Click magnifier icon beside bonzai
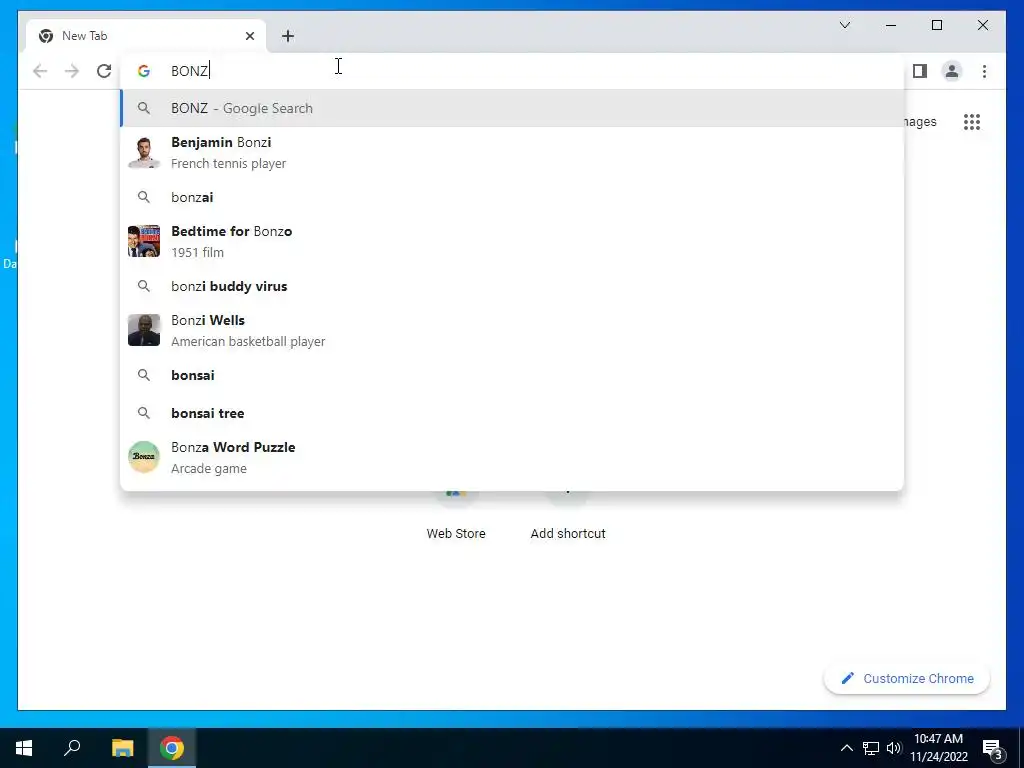The width and height of the screenshot is (1024, 768). [x=144, y=197]
